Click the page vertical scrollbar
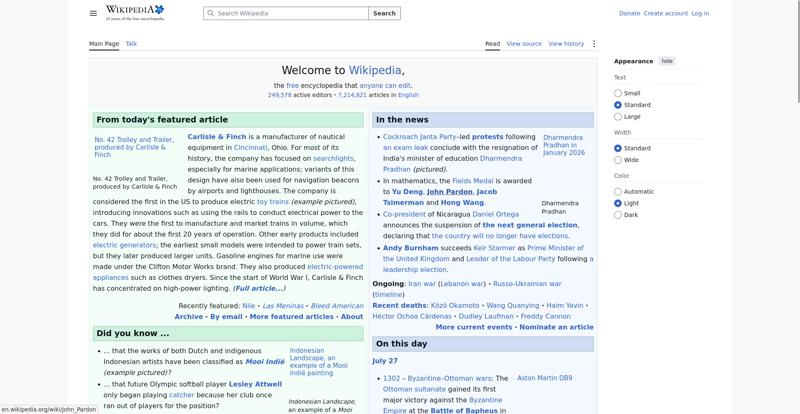The image size is (800, 414). pyautogui.click(x=797, y=51)
